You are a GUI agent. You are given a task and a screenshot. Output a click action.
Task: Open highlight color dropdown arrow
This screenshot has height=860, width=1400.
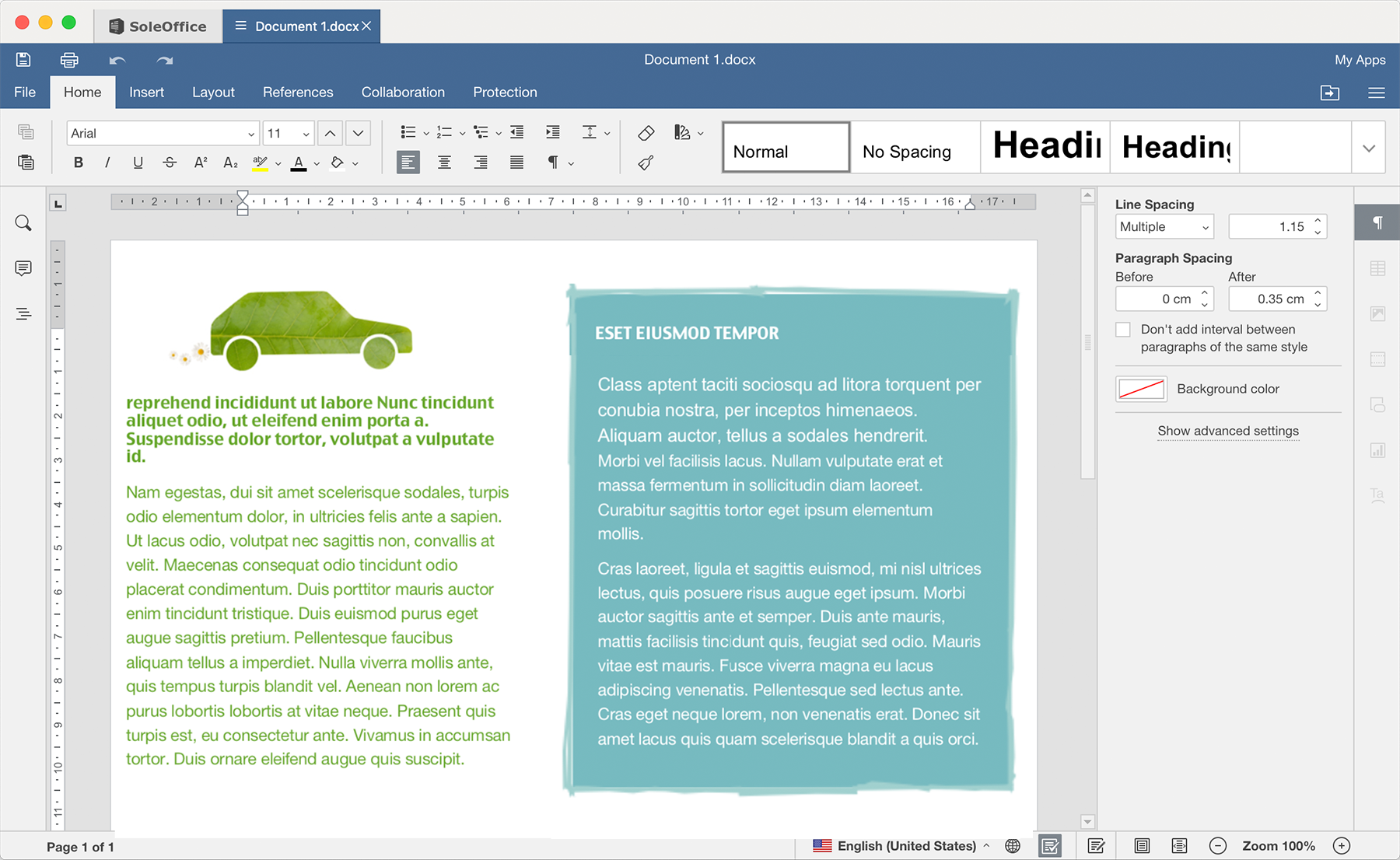pos(278,163)
